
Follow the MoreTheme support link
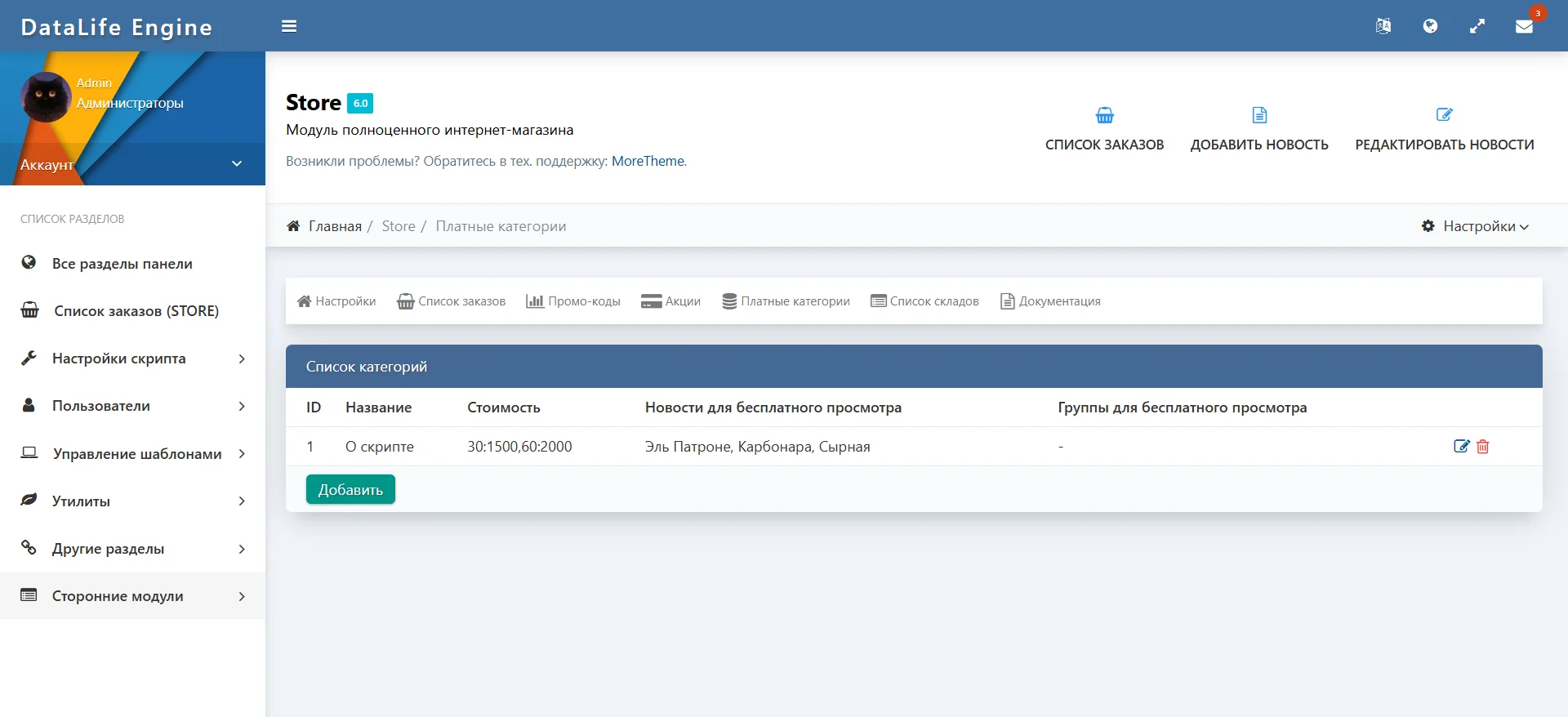[648, 161]
